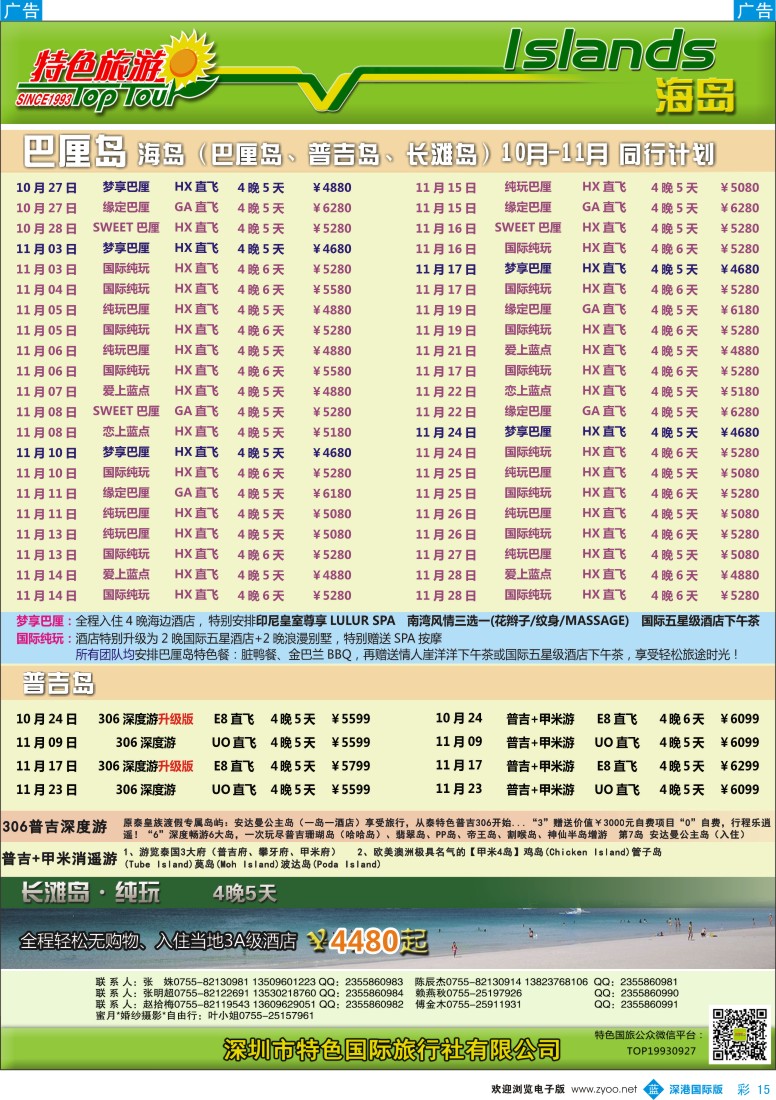776x1100 pixels.
Task: Click ¥6180 in 11月11日 缘定巴厘 row
Action: coord(332,493)
